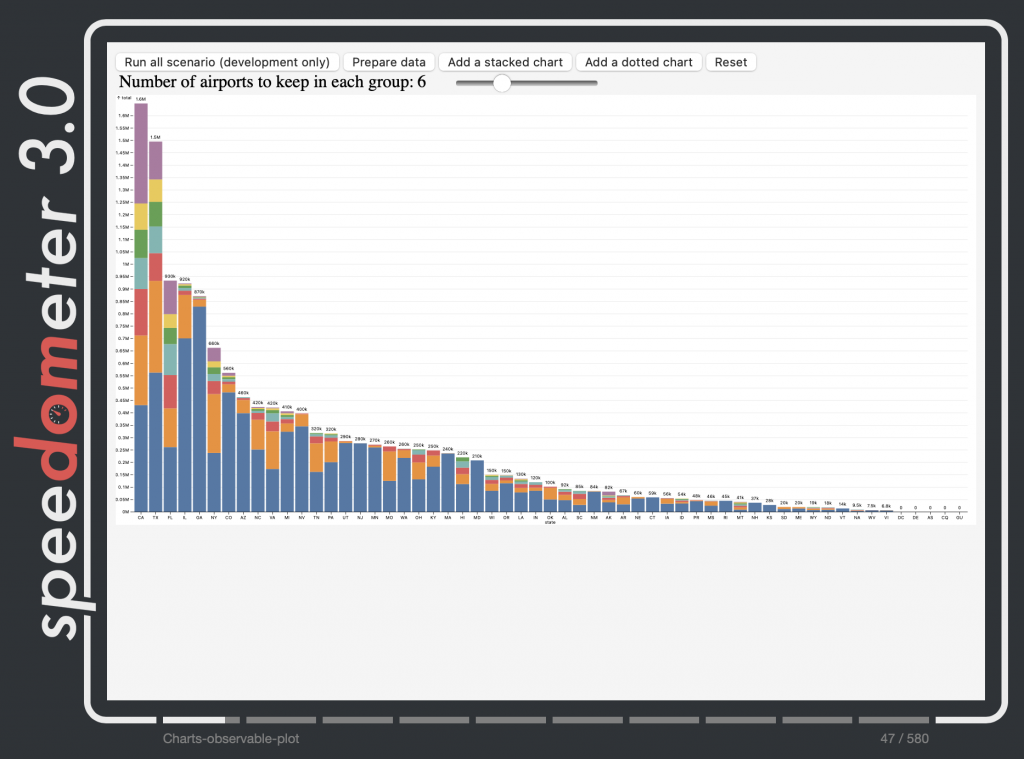This screenshot has width=1024, height=759.
Task: Click the 1.6M total label above CA
Action: [141, 100]
